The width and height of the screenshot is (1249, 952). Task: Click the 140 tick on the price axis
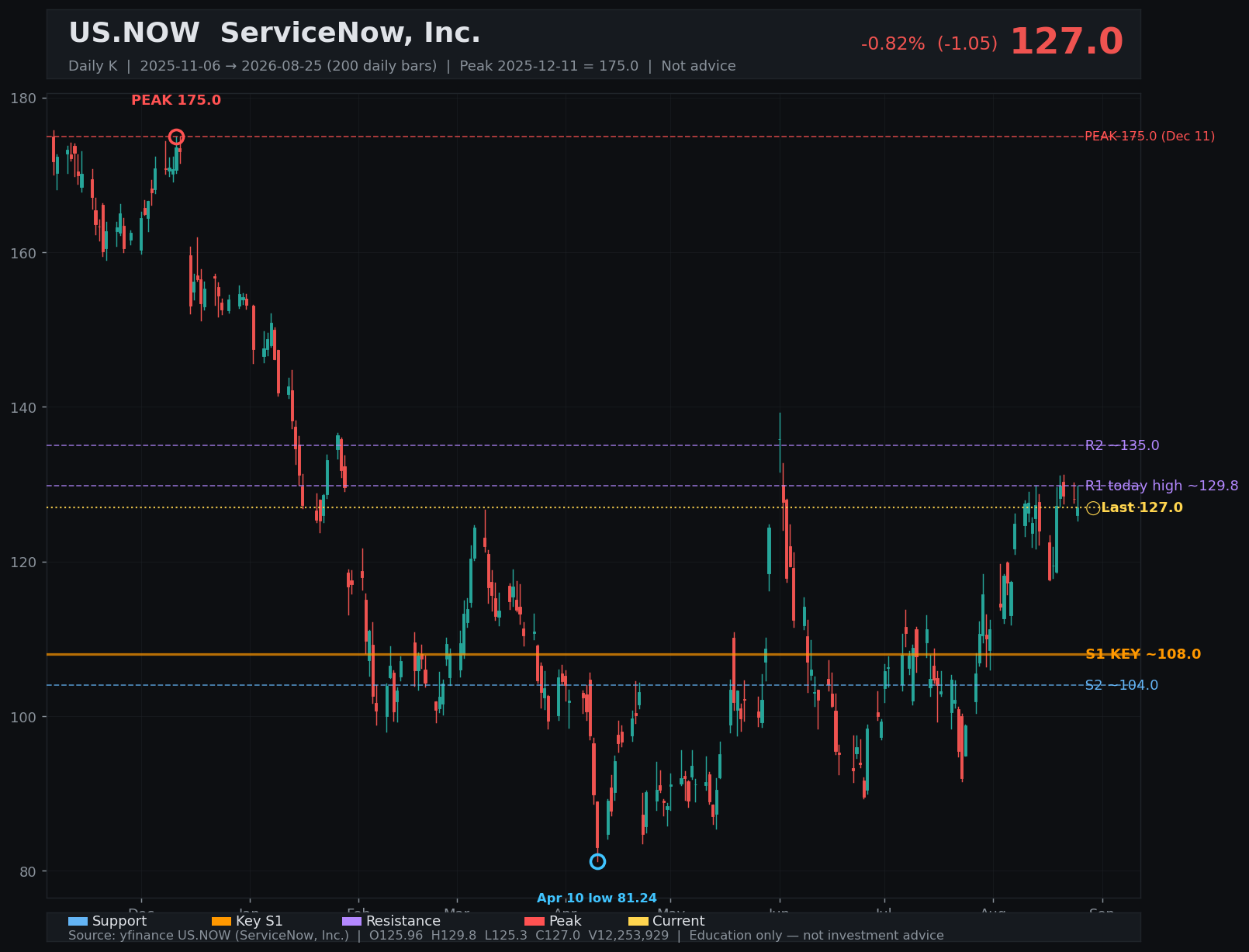tap(24, 407)
